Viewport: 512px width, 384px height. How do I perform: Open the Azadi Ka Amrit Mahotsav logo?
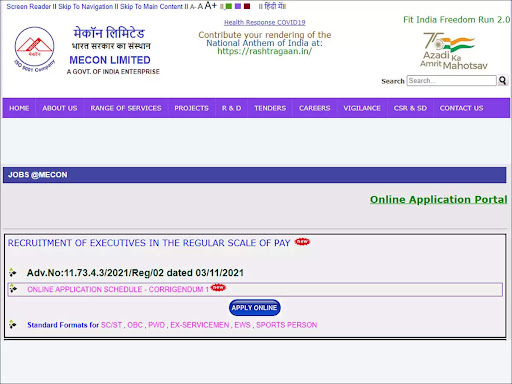(x=453, y=51)
